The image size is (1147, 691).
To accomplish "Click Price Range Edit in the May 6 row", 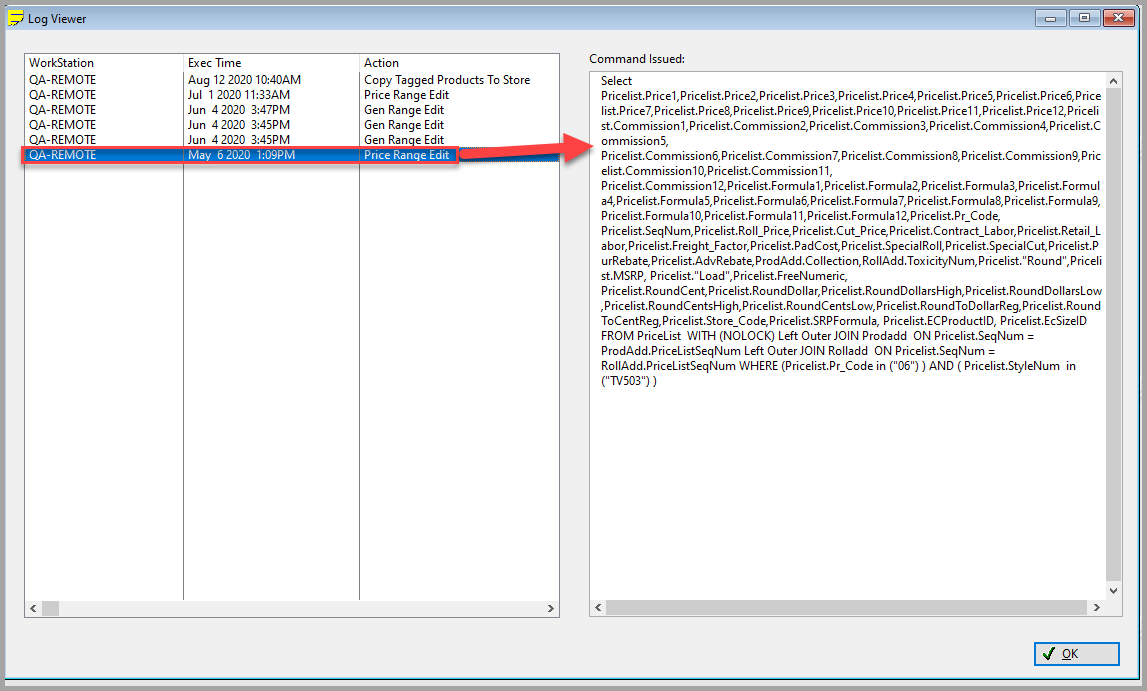I will (x=407, y=155).
